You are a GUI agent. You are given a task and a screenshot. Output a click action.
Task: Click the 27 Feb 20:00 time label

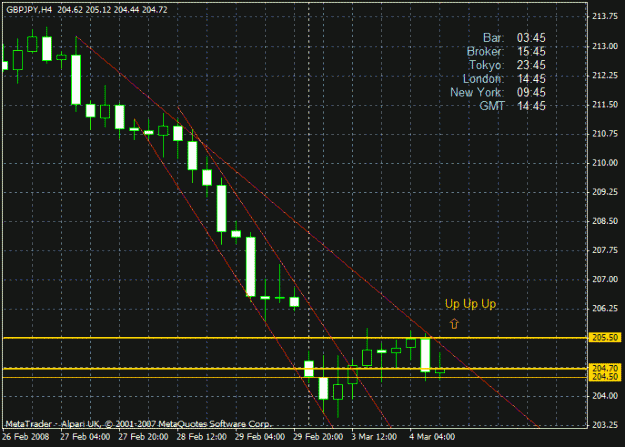143,437
